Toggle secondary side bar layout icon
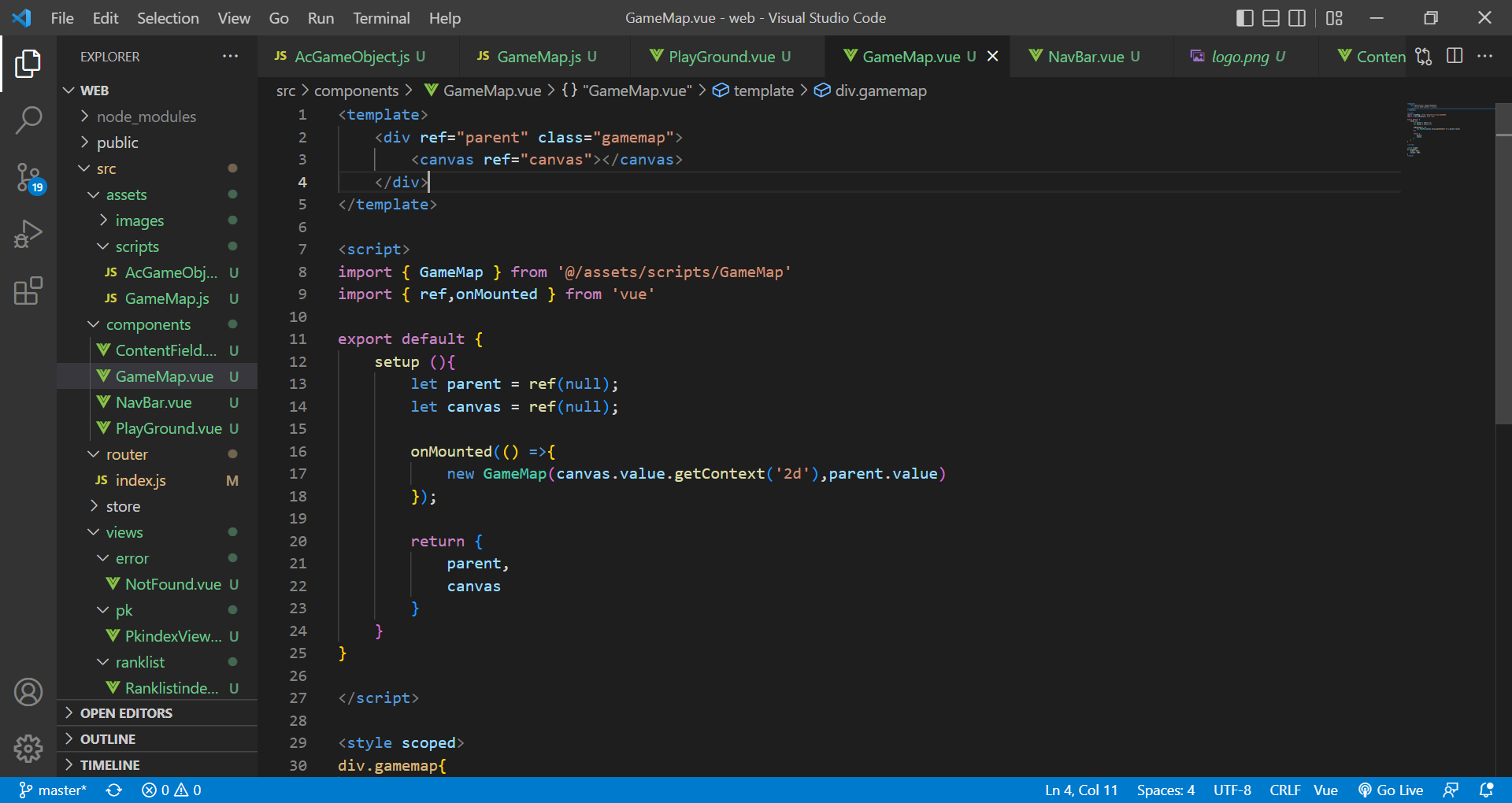The image size is (1512, 803). pos(1297,18)
